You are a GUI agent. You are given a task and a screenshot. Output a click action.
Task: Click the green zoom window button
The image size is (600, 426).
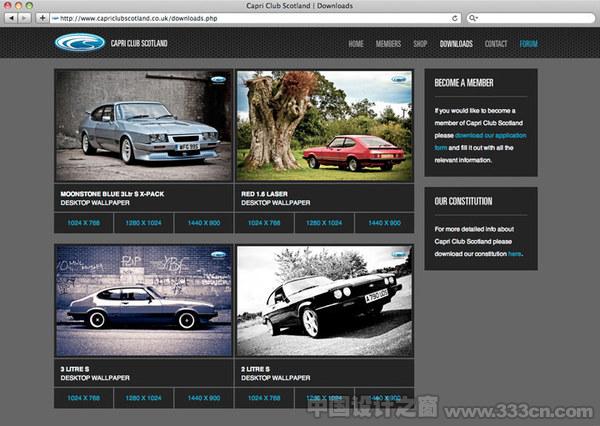click(x=29, y=5)
